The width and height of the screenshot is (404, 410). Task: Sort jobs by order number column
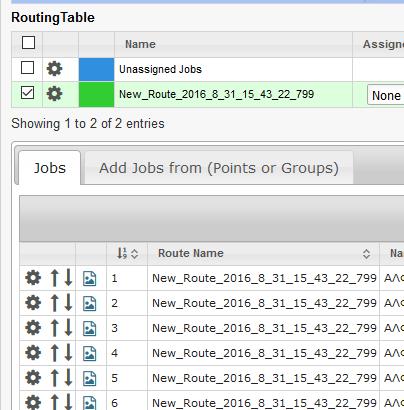127,254
